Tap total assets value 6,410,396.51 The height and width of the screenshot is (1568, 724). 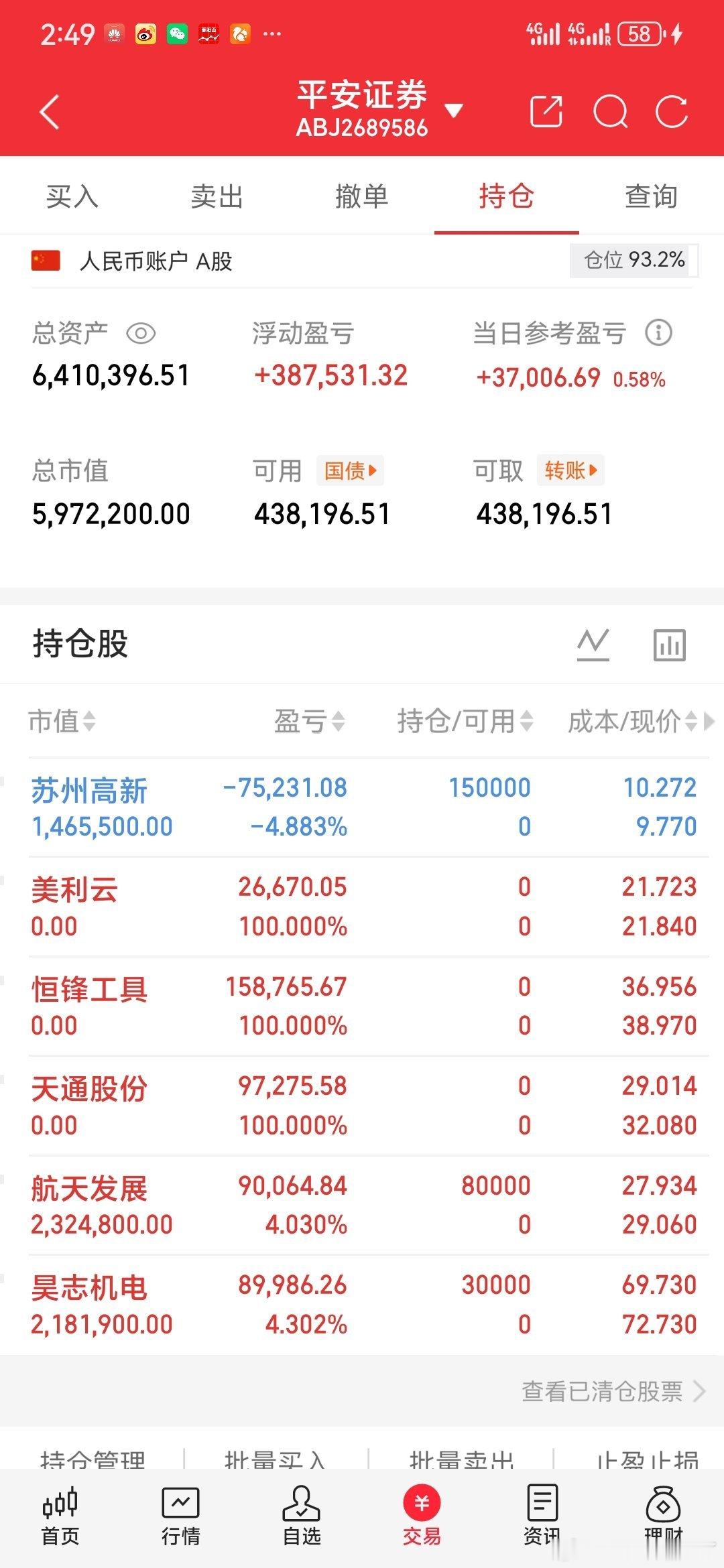click(111, 375)
